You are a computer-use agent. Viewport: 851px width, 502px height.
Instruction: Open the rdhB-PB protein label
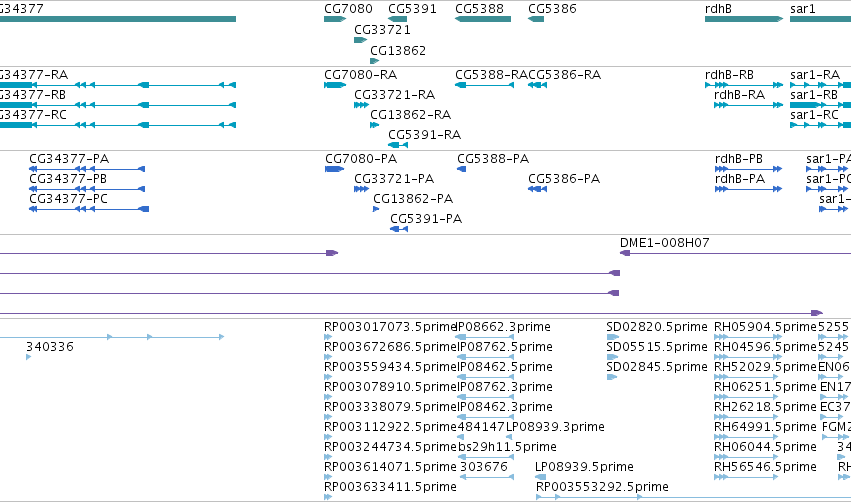pyautogui.click(x=739, y=159)
